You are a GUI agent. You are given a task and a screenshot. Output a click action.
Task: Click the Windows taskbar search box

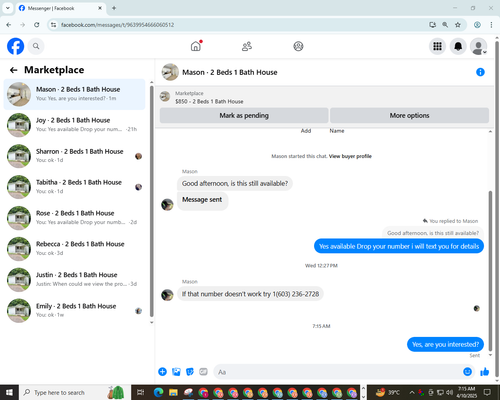[x=75, y=392]
